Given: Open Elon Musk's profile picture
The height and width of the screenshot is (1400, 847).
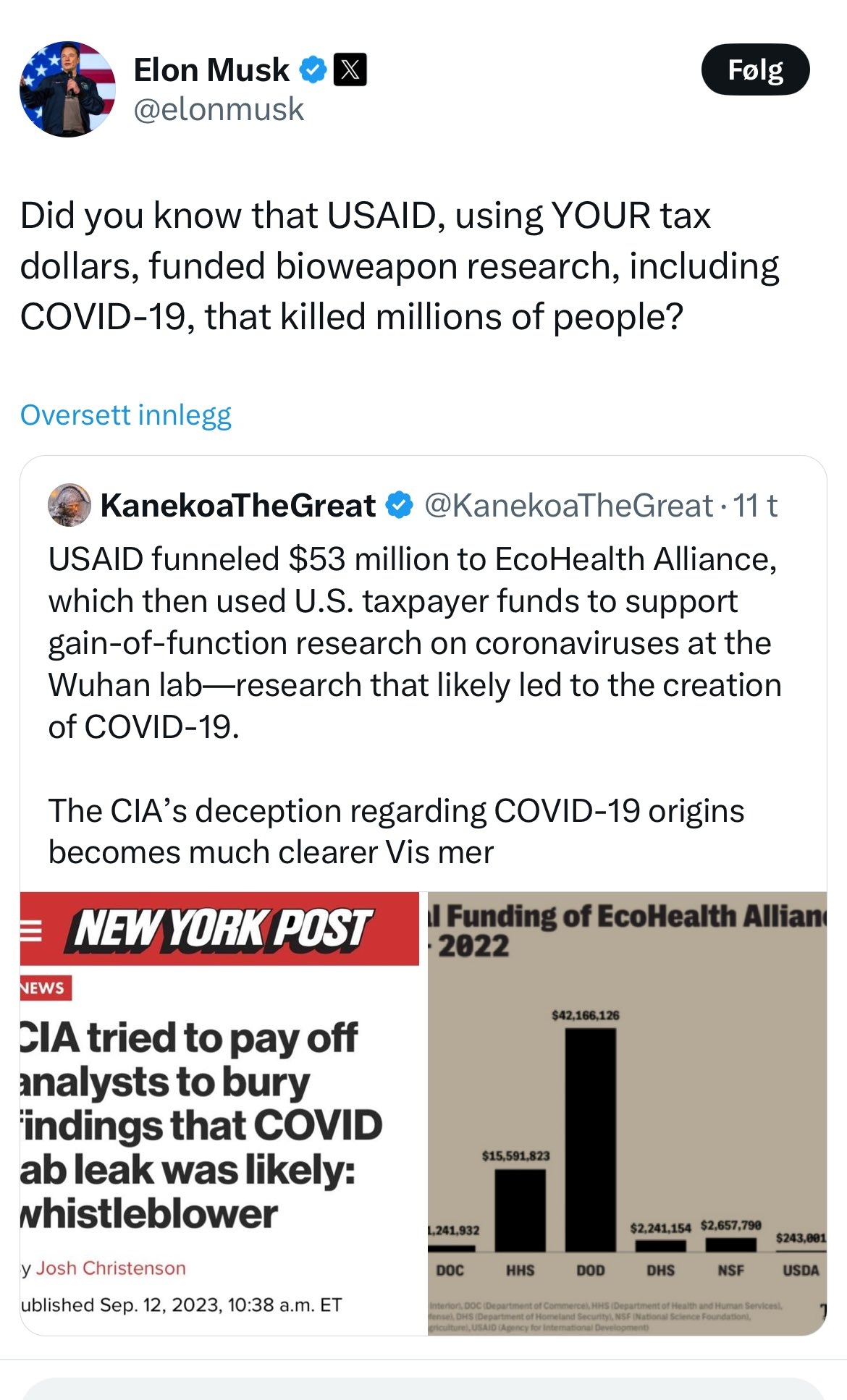Looking at the screenshot, I should pos(67,89).
